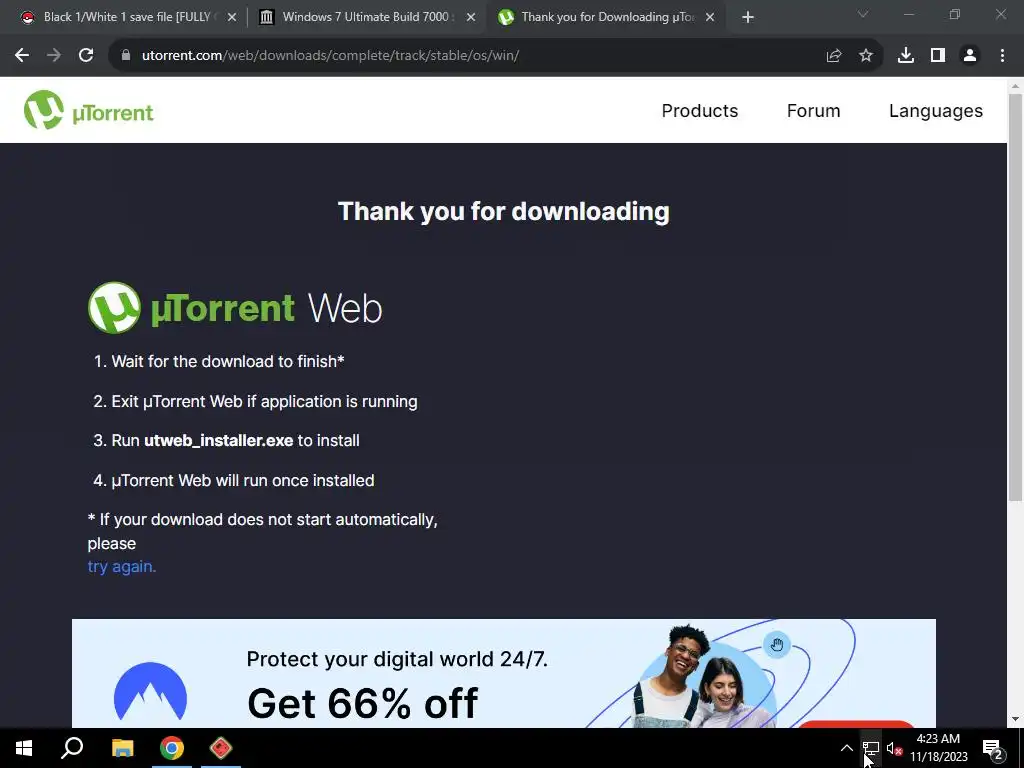Click the browser forward arrow

click(54, 56)
